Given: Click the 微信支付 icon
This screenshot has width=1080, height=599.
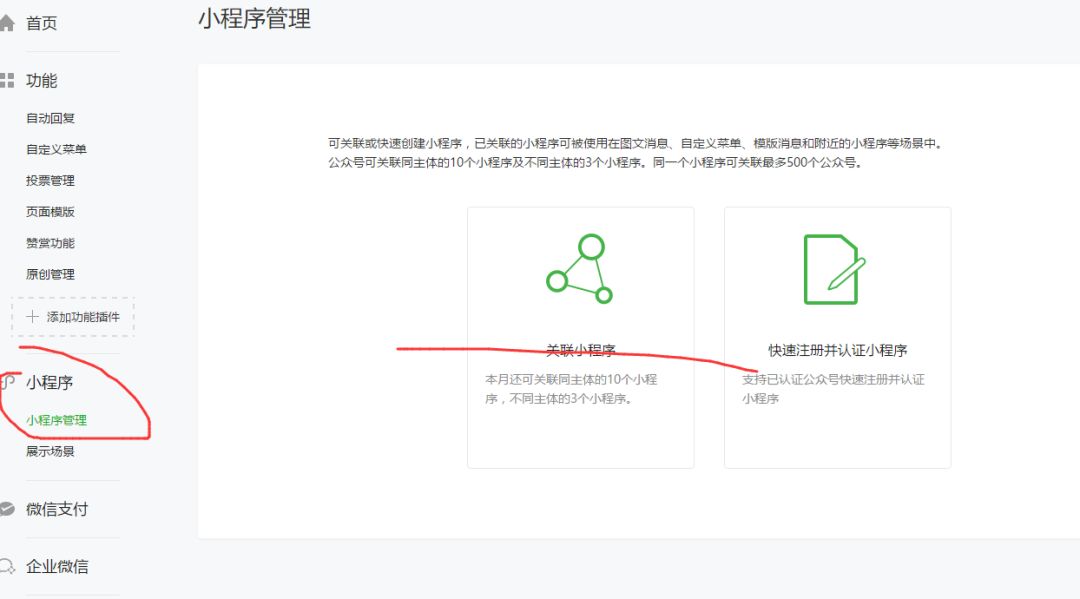Looking at the screenshot, I should pyautogui.click(x=7, y=509).
